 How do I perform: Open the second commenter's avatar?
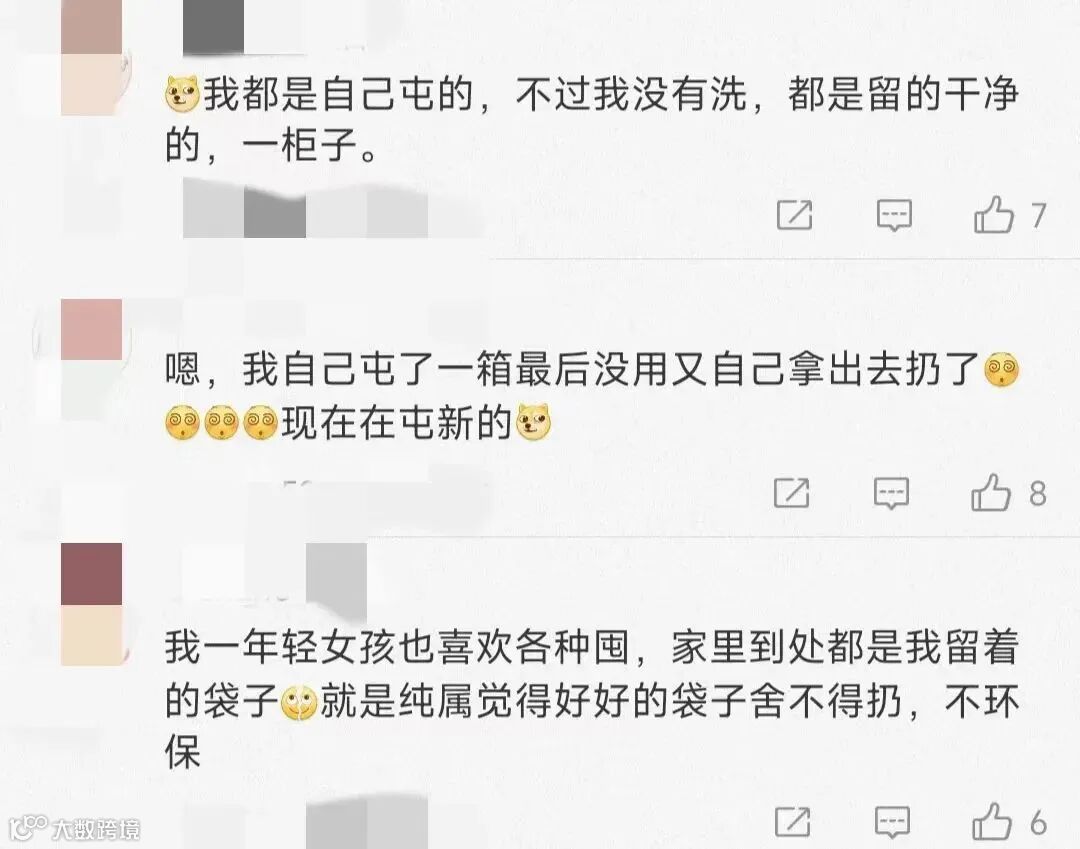tap(92, 359)
